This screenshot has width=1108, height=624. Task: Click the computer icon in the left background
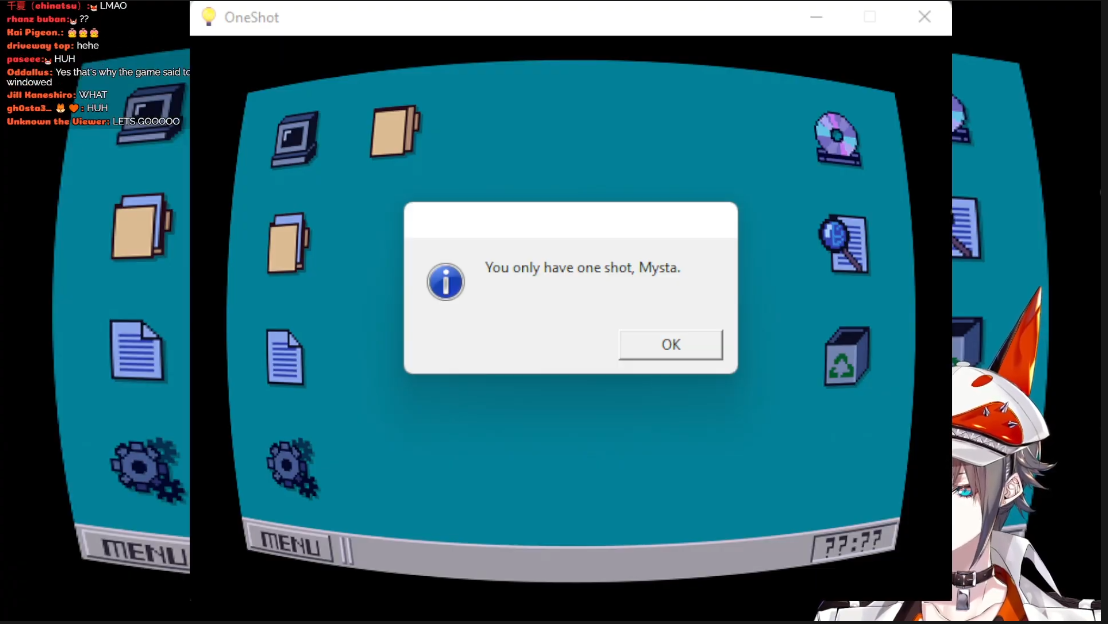point(151,114)
